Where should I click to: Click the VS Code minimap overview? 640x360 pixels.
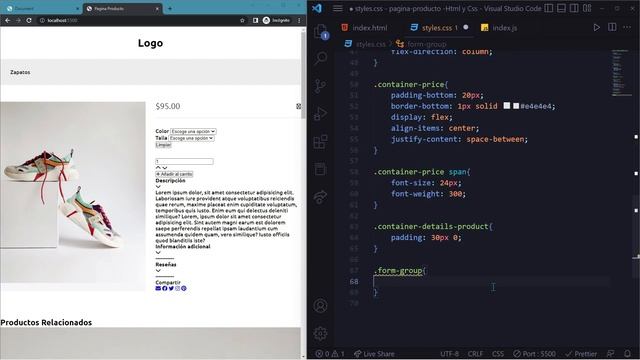click(621, 73)
